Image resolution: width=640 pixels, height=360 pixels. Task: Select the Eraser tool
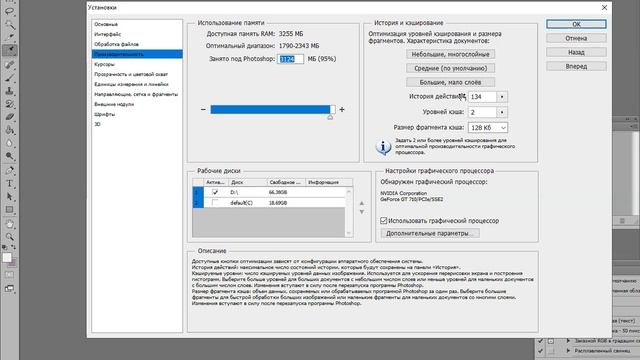[x=9, y=117]
